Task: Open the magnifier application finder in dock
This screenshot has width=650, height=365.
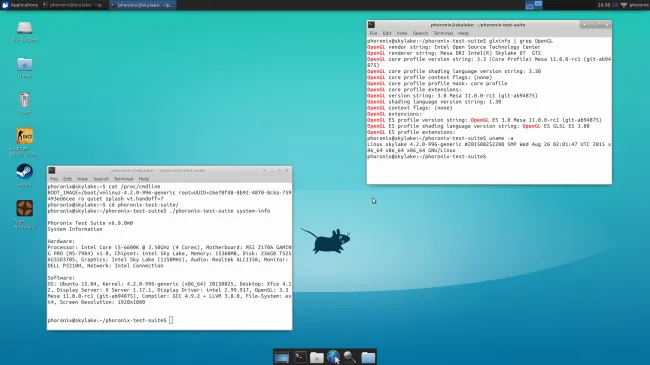Action: pos(350,357)
